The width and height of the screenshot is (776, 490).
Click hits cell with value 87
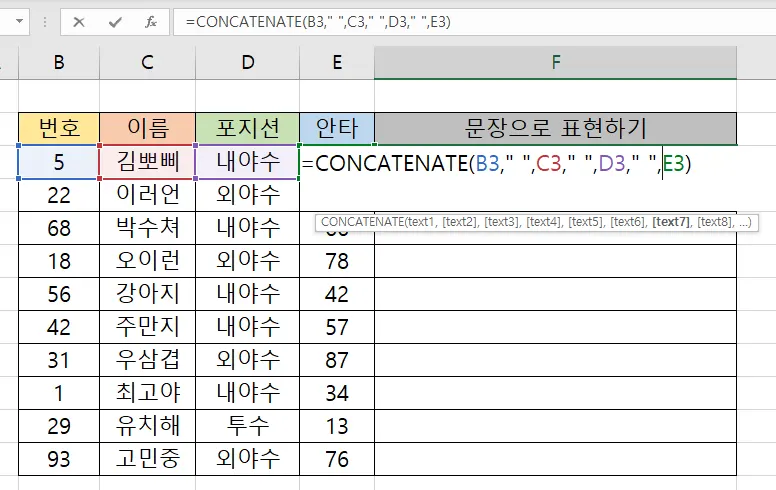coord(337,360)
